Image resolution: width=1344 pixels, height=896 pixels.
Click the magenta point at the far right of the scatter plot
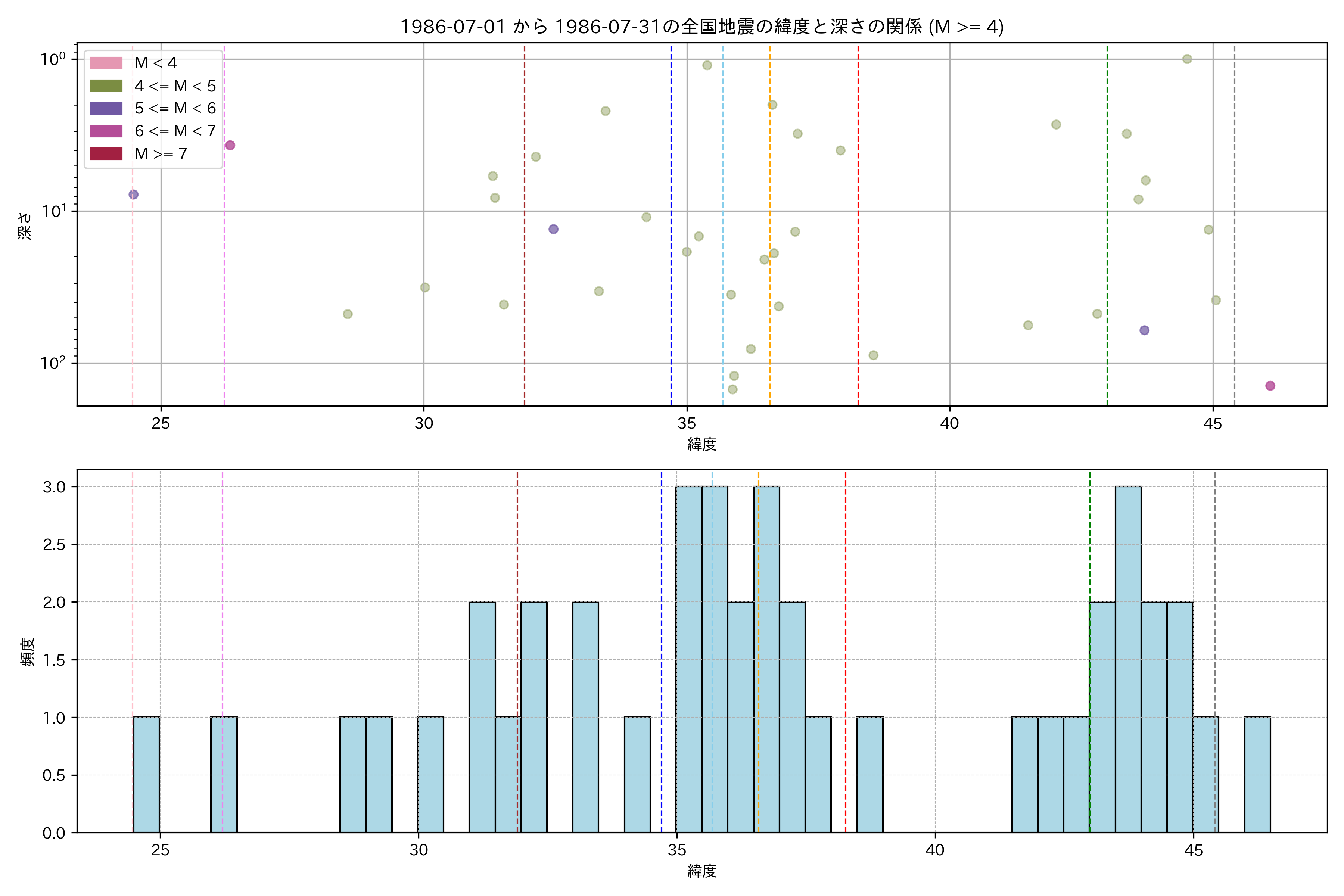click(x=1270, y=386)
